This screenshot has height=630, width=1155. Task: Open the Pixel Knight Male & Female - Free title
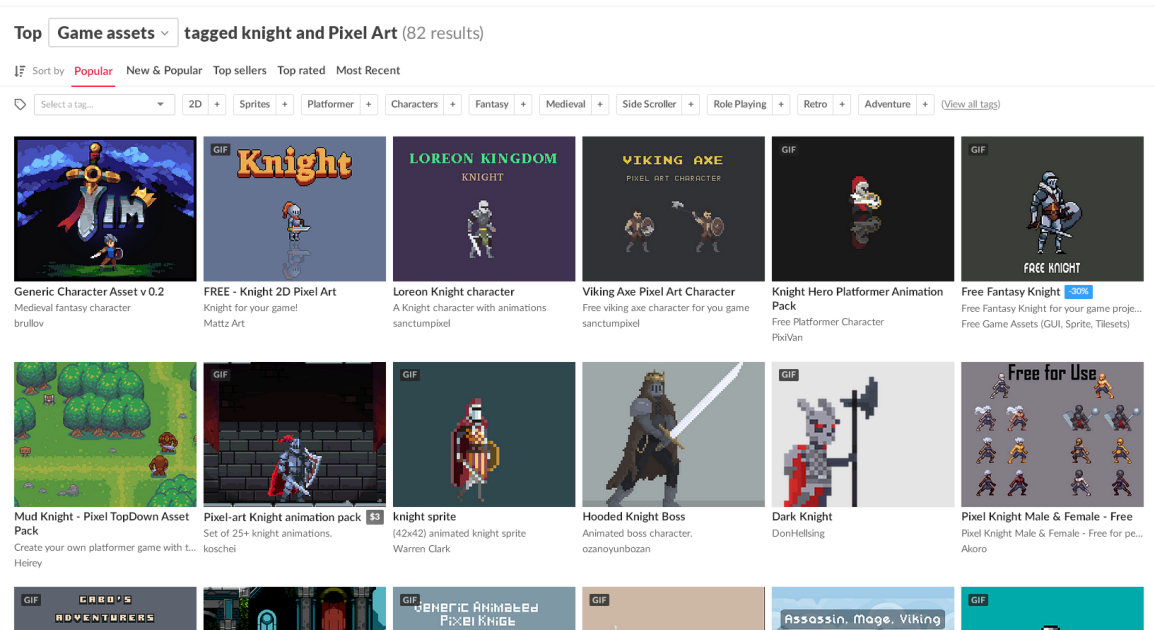coord(1047,517)
